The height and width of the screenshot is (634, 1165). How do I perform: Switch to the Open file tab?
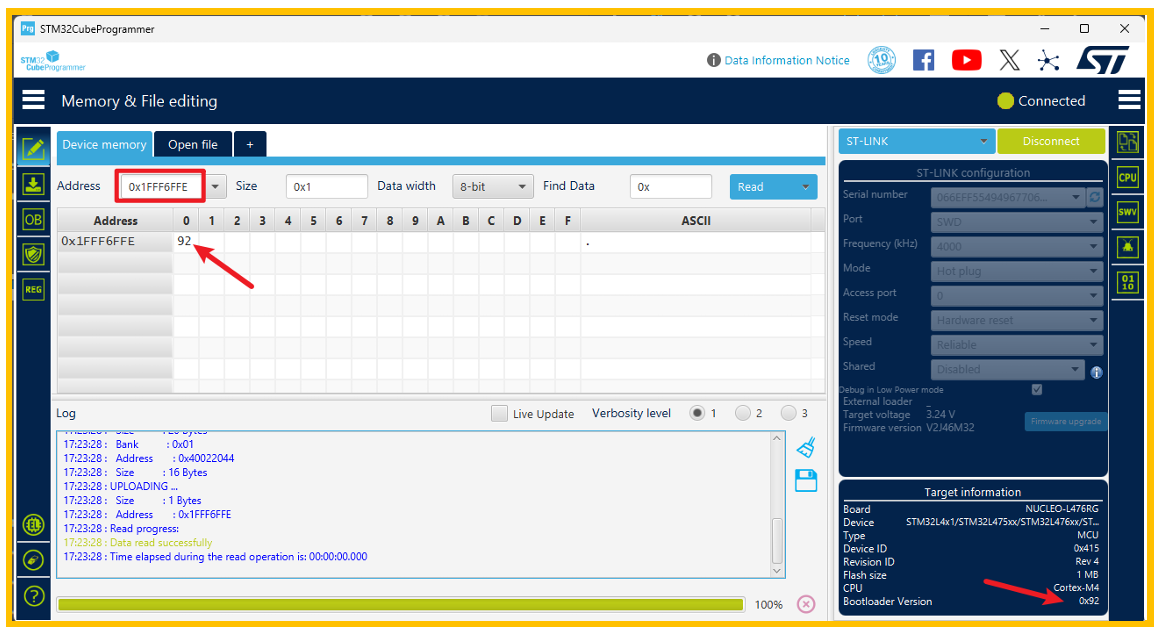pyautogui.click(x=193, y=144)
